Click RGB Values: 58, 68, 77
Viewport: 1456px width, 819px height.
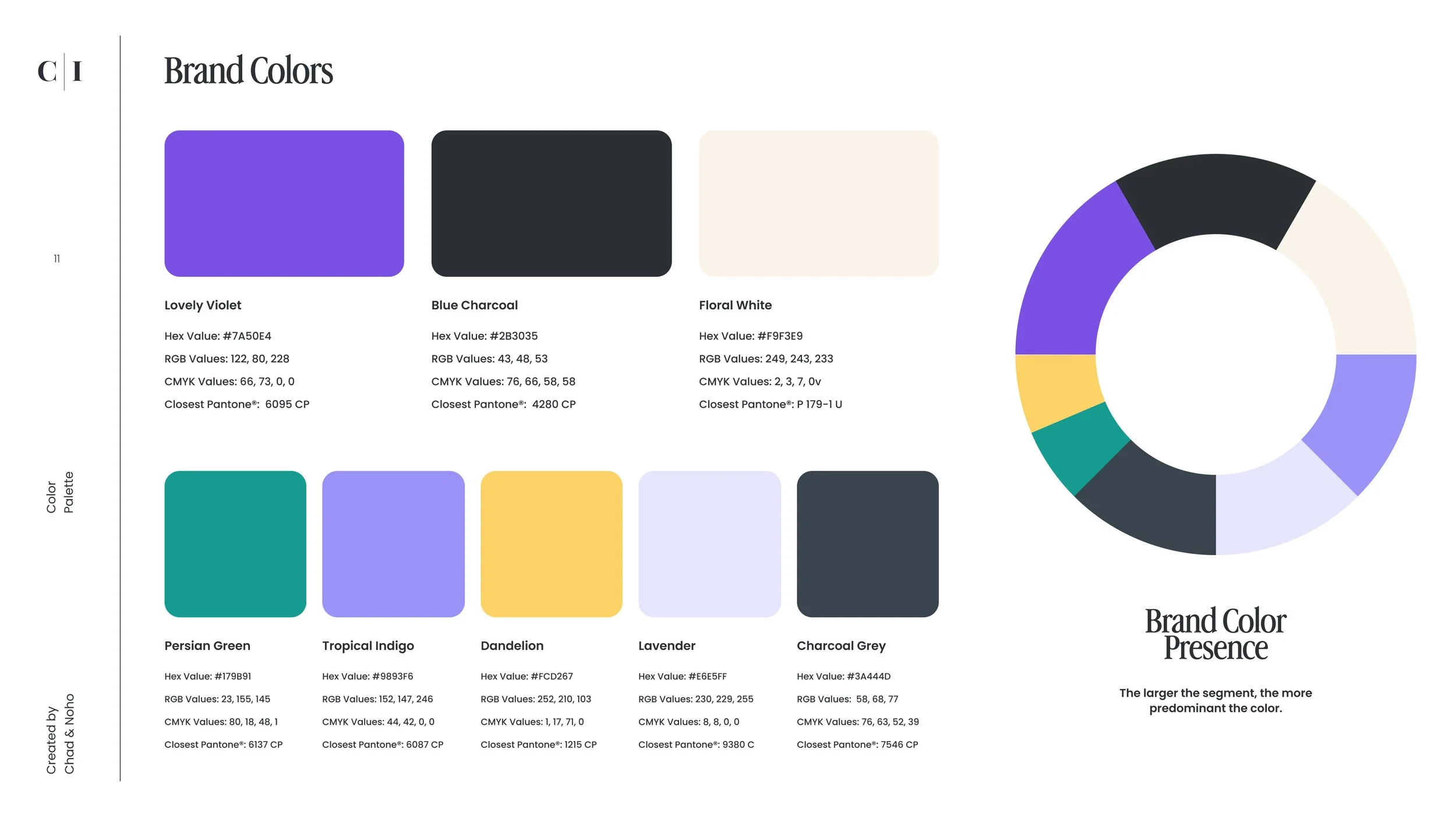pyautogui.click(x=847, y=699)
